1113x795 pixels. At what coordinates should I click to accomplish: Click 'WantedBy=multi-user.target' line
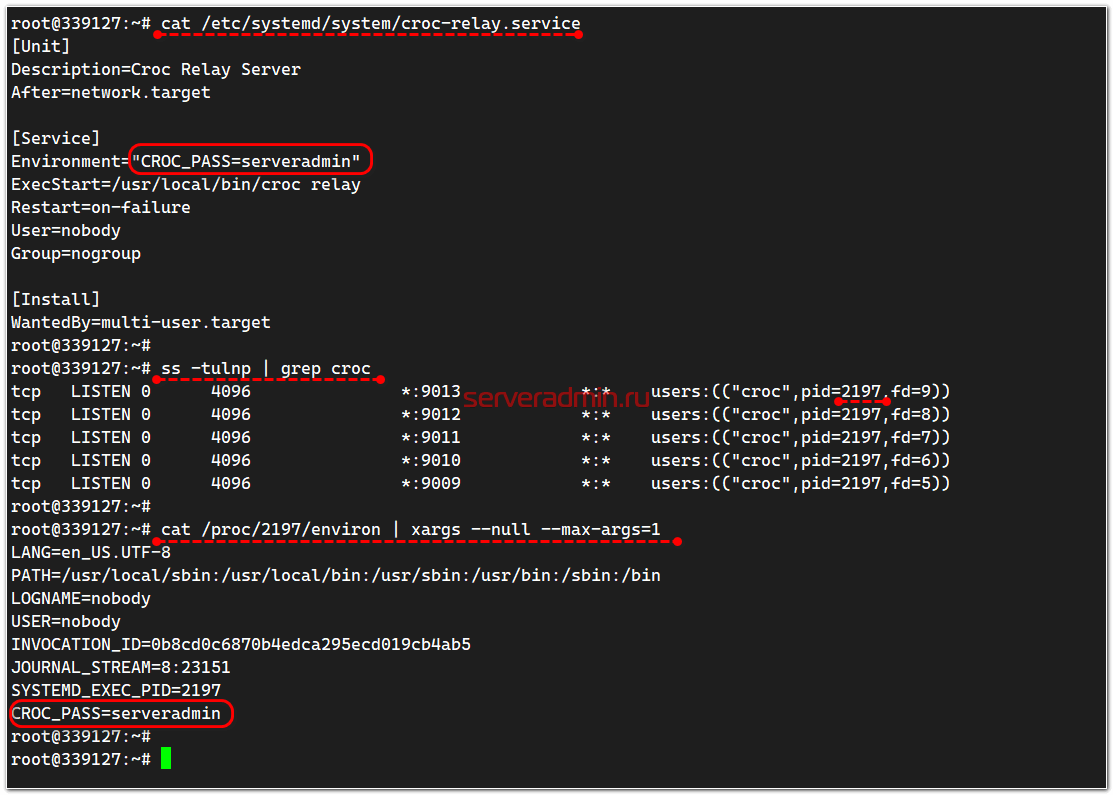tap(141, 322)
